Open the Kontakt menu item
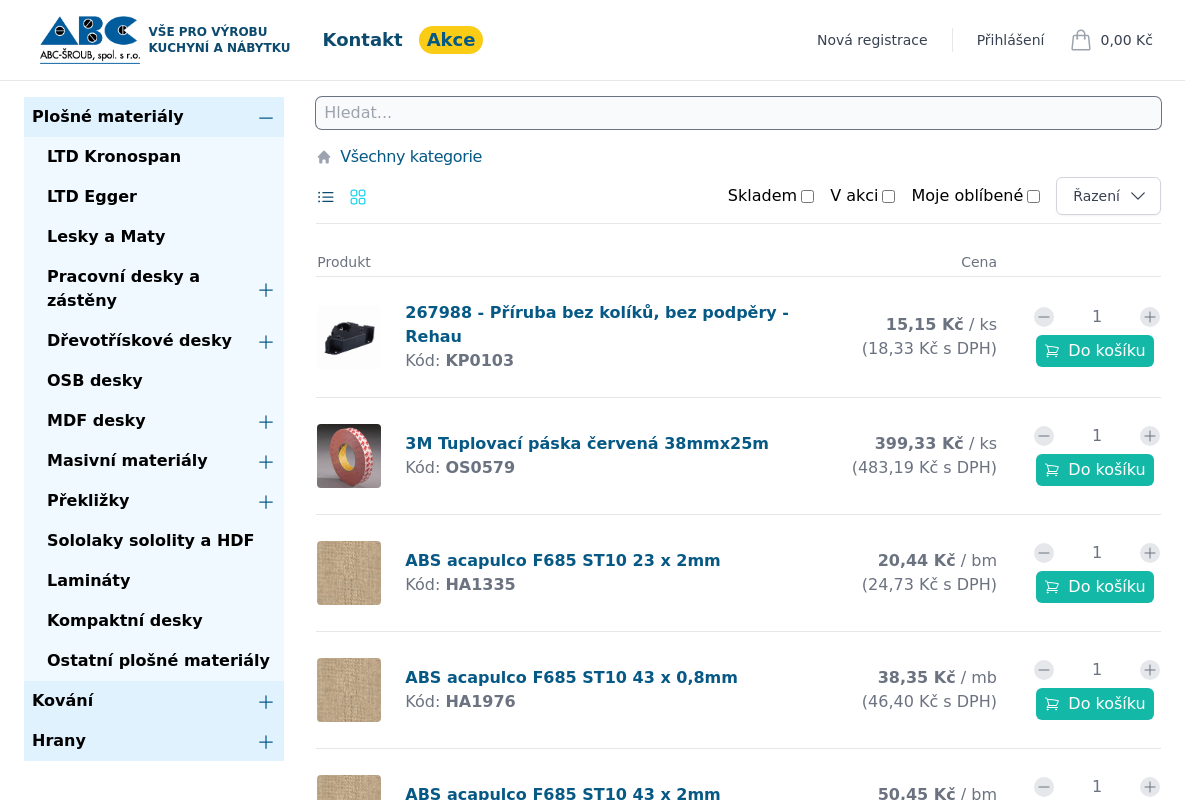 pos(362,40)
